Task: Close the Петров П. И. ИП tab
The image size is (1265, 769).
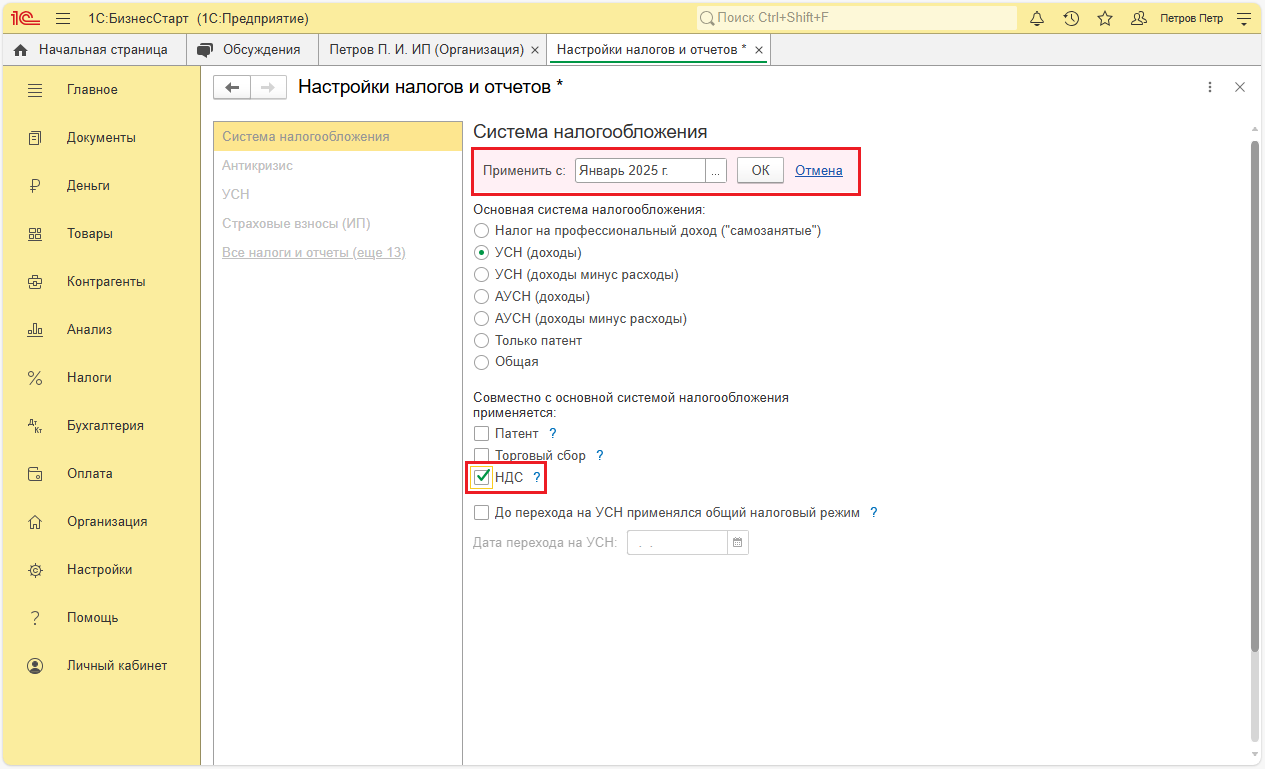Action: (x=535, y=50)
